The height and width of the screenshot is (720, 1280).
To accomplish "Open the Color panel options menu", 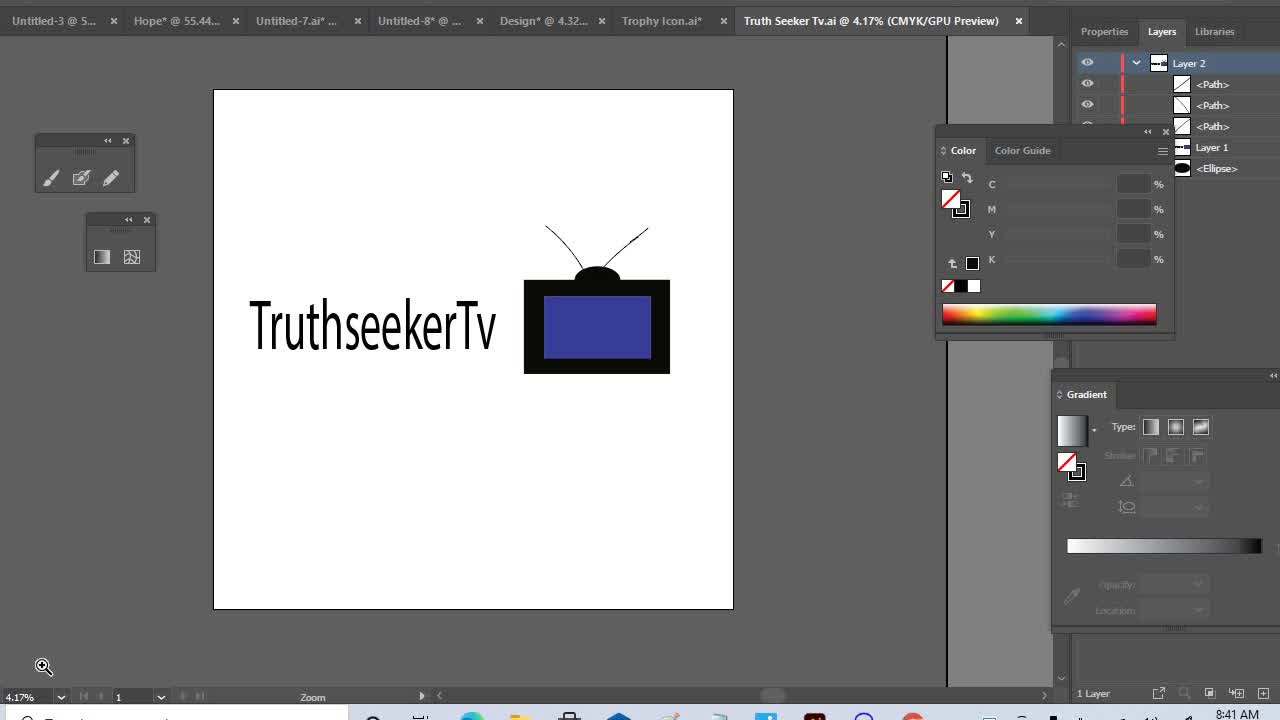I will (1162, 151).
